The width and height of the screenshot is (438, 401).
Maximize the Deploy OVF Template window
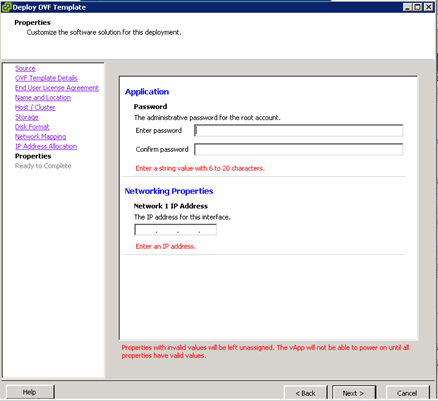pos(417,7)
